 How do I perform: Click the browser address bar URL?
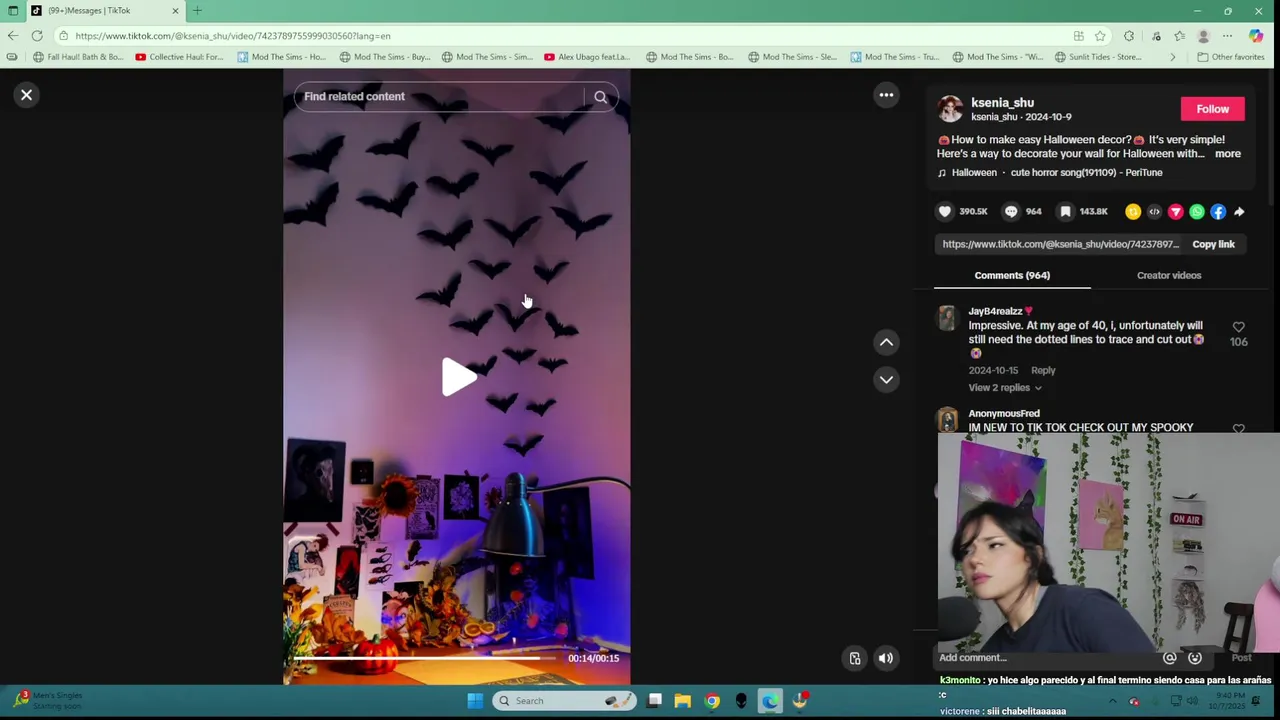232,36
